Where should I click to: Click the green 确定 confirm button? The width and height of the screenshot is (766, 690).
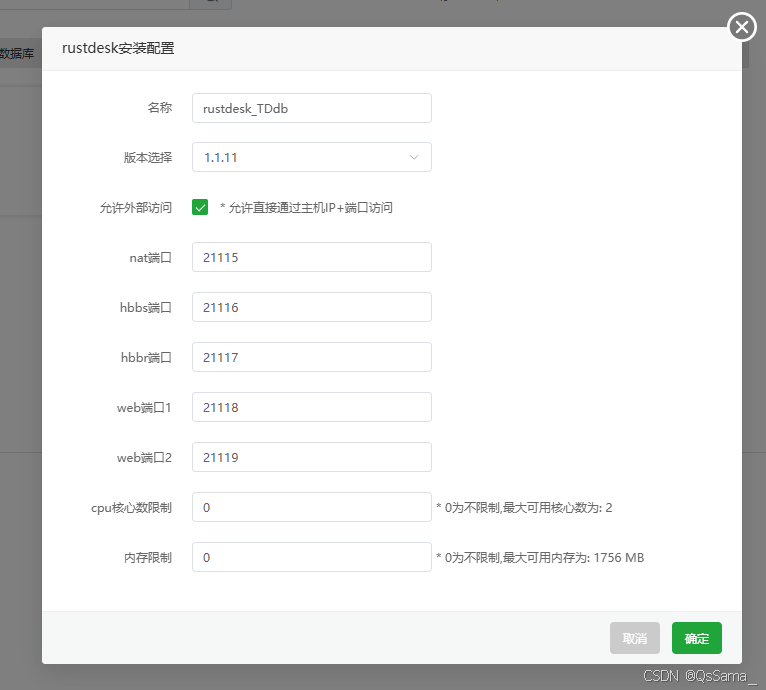[x=697, y=638]
